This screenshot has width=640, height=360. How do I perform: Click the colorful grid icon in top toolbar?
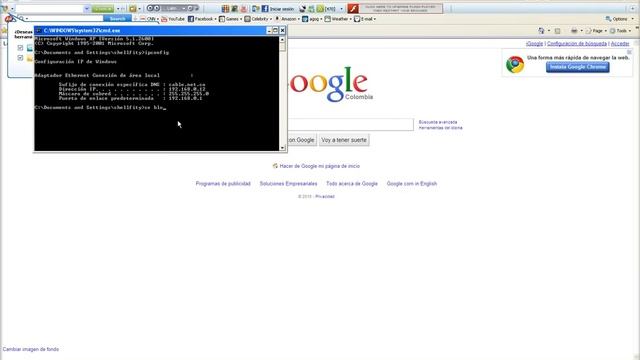(x=225, y=9)
